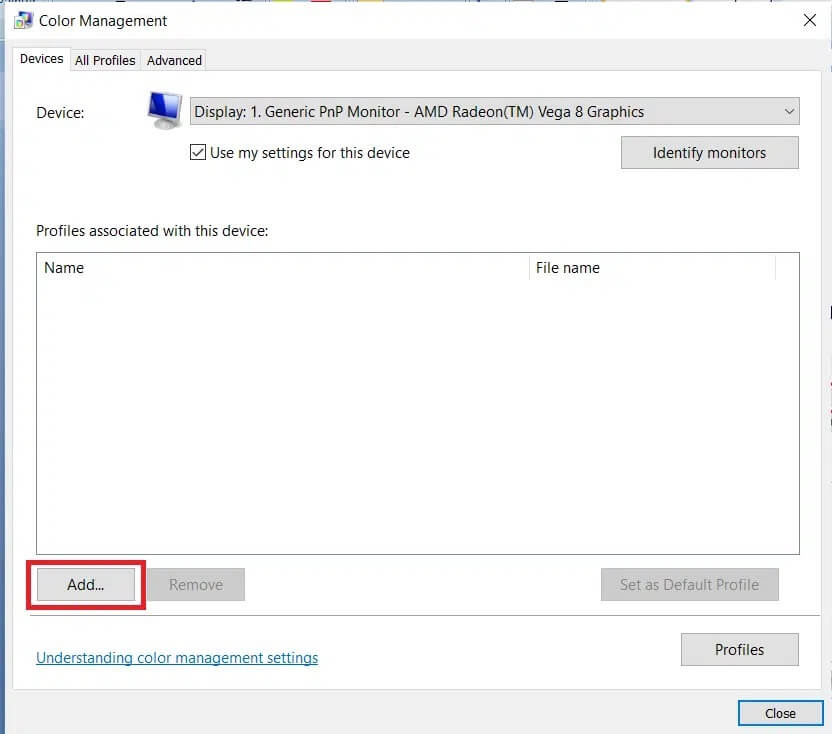The width and height of the screenshot is (832, 734).
Task: Click the Close button at bottom
Action: coord(781,713)
